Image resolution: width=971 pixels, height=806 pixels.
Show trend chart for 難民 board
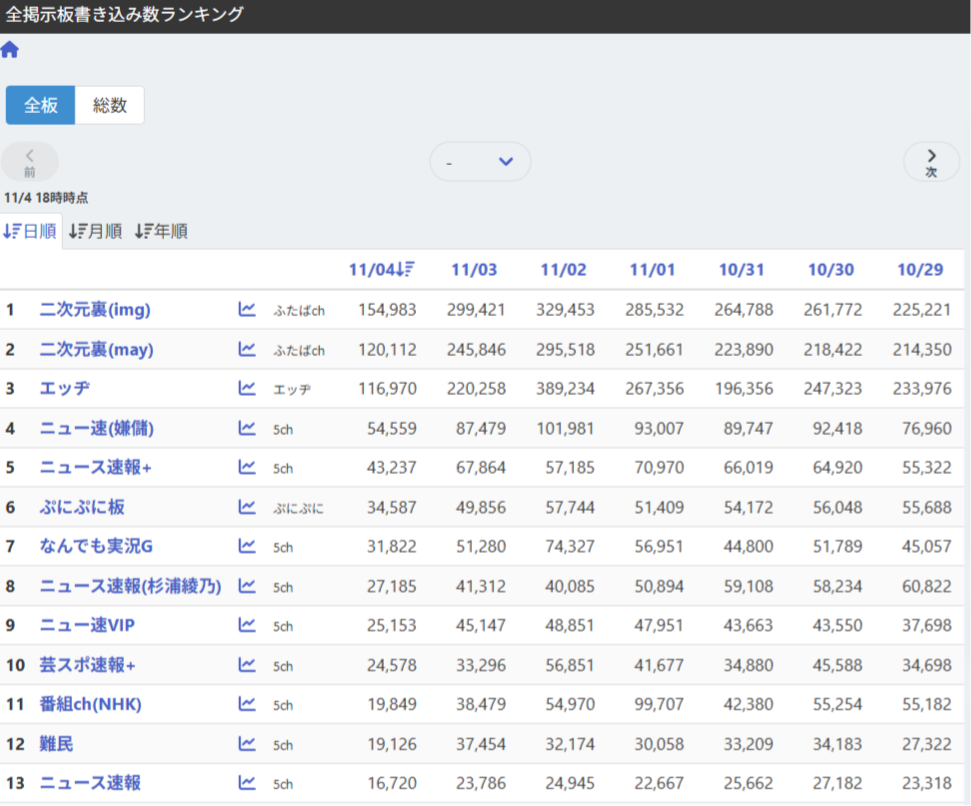[x=247, y=744]
